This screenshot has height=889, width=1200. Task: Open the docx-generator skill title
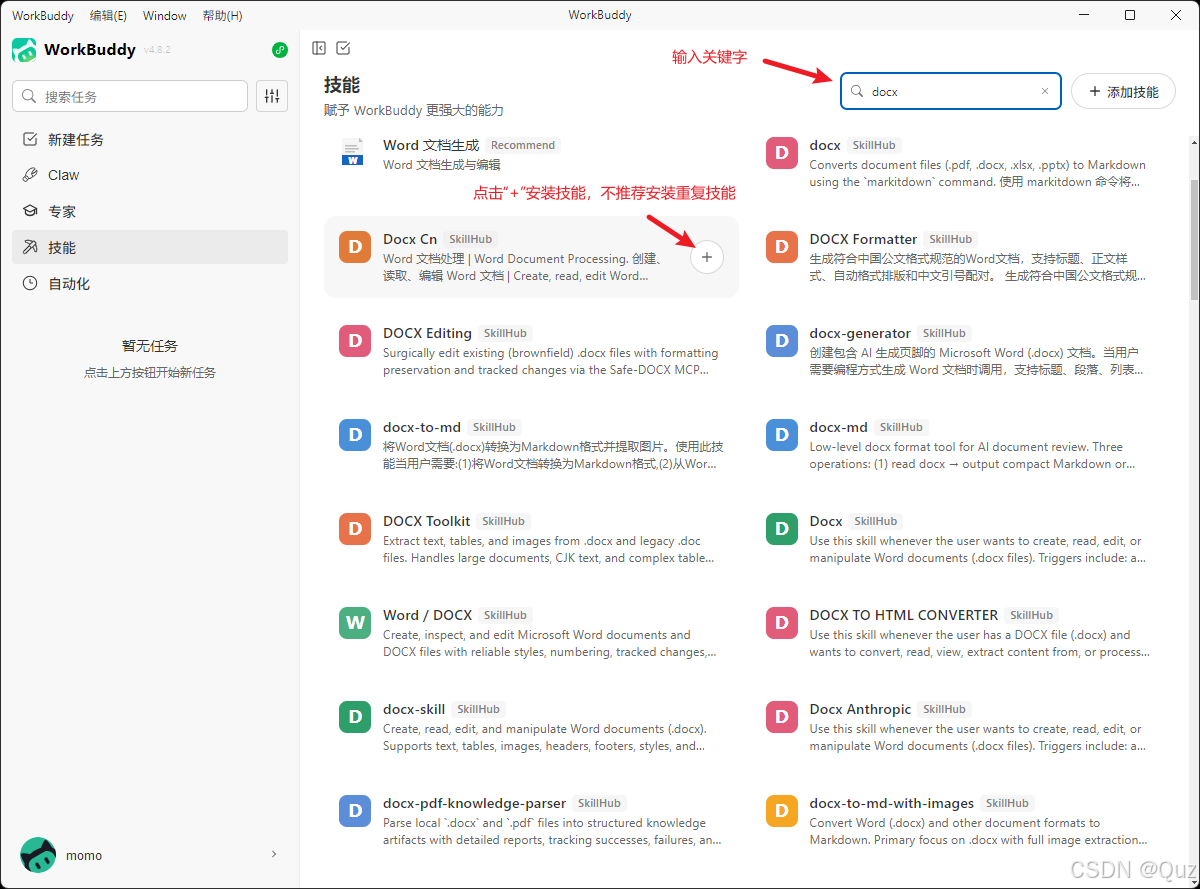pyautogui.click(x=860, y=333)
